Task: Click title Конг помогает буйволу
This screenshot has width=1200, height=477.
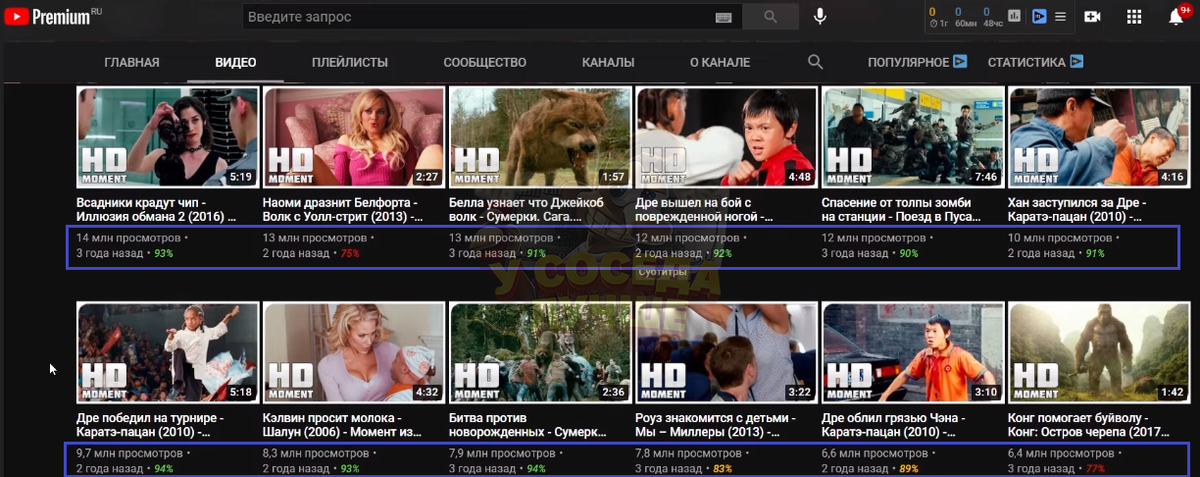Action: point(1089,425)
